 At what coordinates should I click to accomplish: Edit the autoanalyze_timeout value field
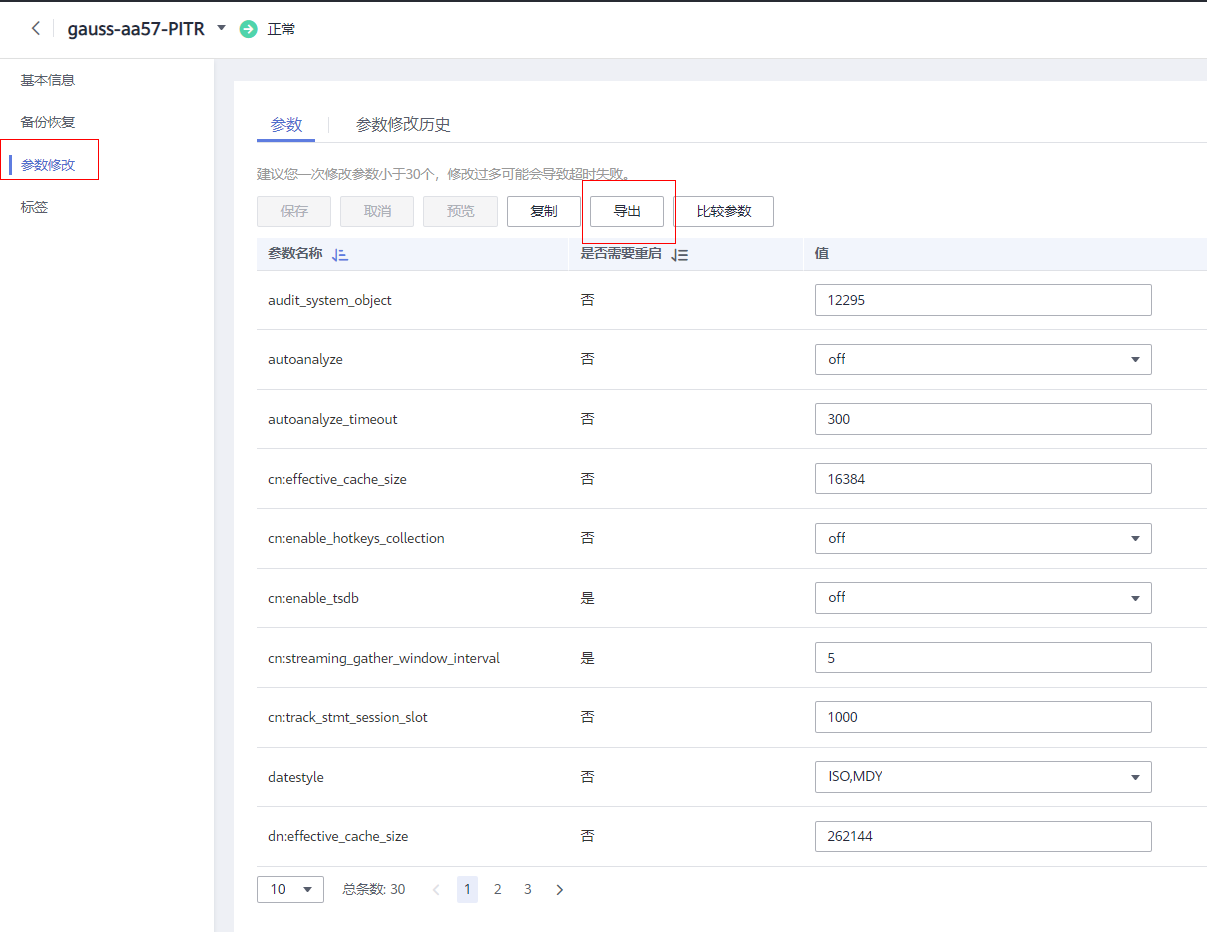click(983, 419)
